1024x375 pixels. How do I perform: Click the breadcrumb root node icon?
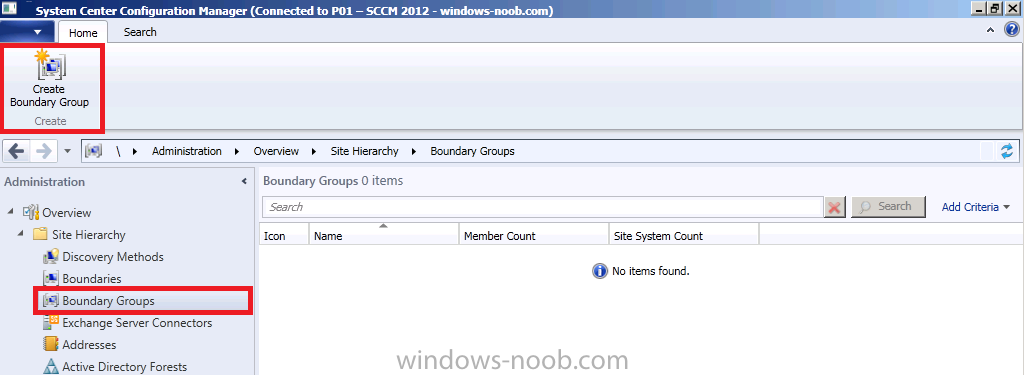click(x=94, y=152)
